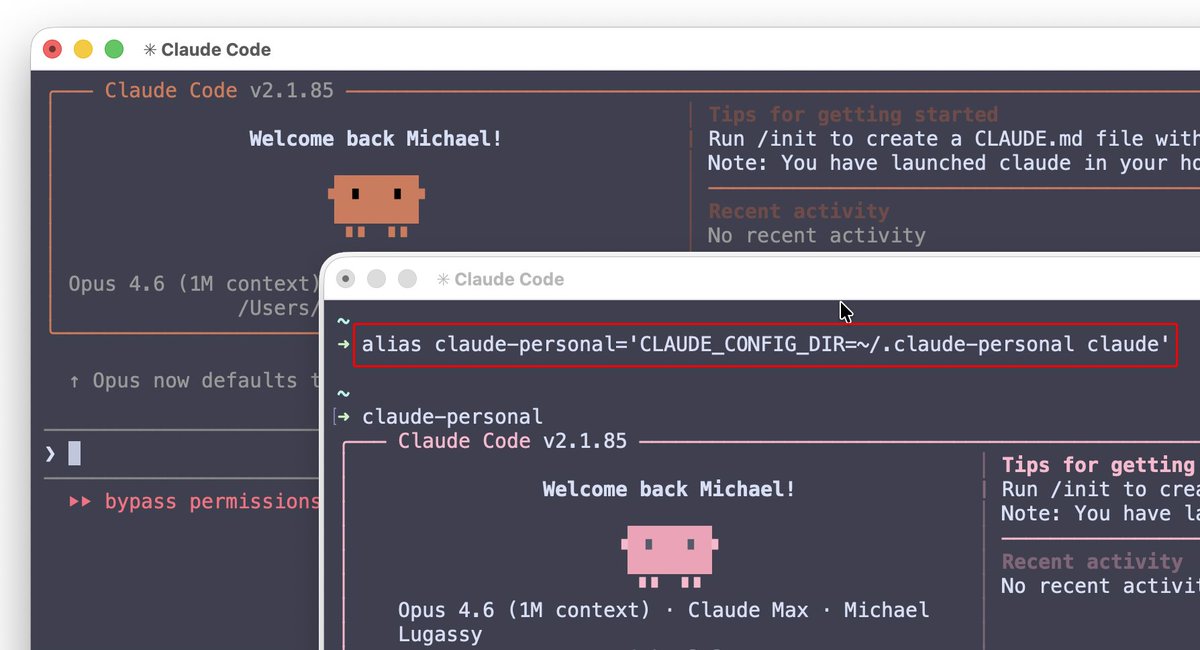
Task: Click 'Claude Code v2.1.85' header in front window
Action: pos(512,440)
